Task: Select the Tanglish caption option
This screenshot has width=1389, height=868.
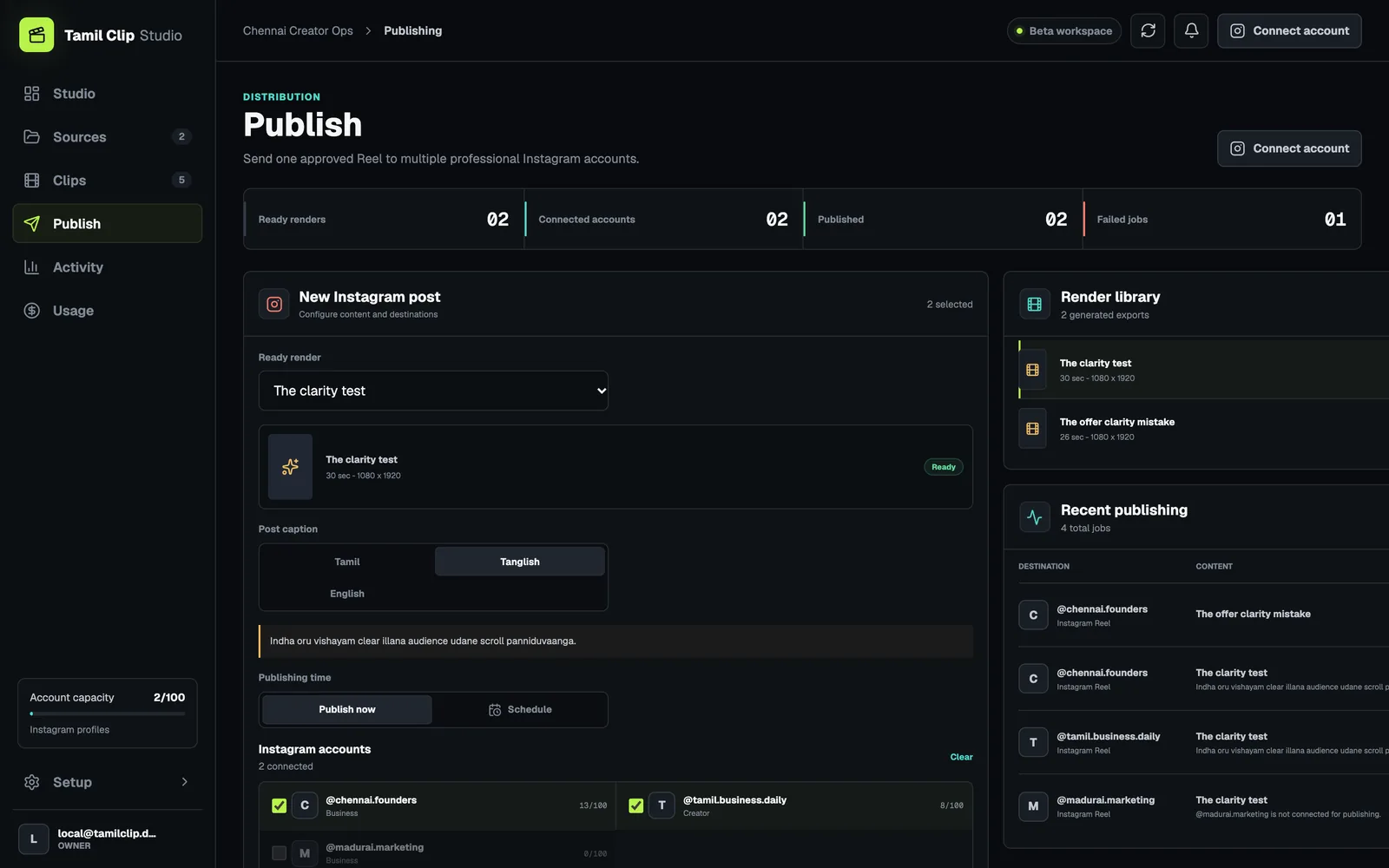Action: [x=520, y=562]
